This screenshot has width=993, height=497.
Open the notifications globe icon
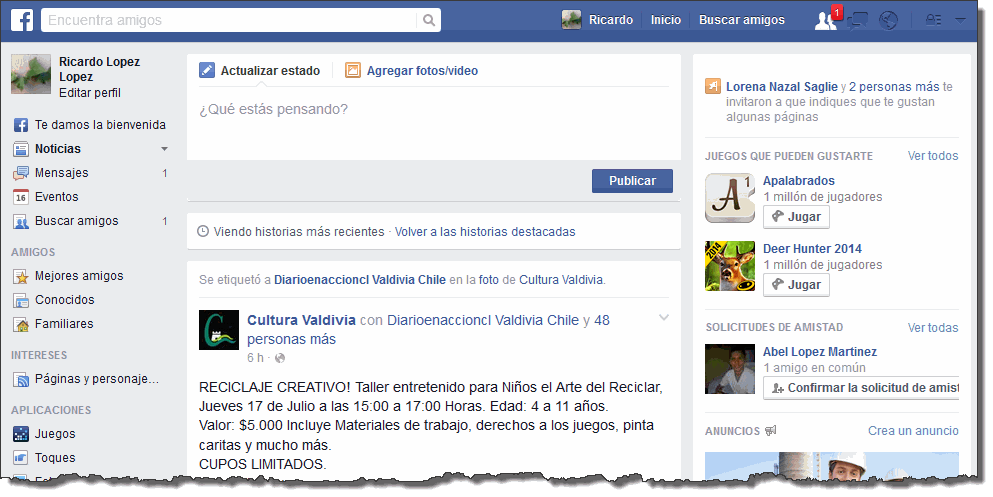(888, 20)
